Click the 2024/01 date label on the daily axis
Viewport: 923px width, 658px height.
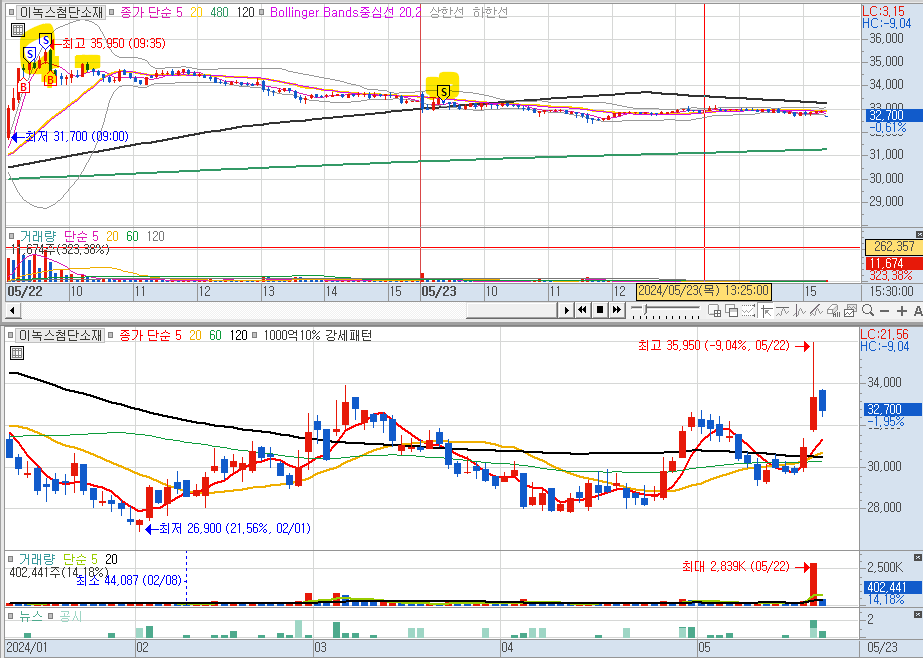pyautogui.click(x=27, y=647)
